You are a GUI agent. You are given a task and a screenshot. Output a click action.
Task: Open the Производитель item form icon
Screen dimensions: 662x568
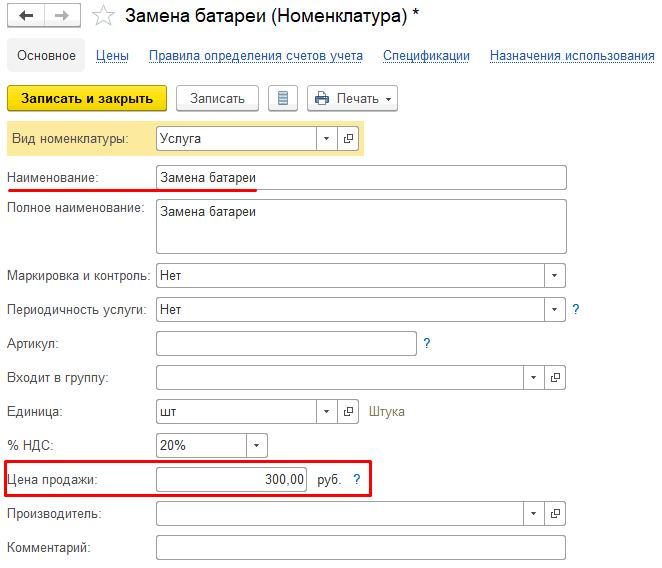click(x=555, y=514)
